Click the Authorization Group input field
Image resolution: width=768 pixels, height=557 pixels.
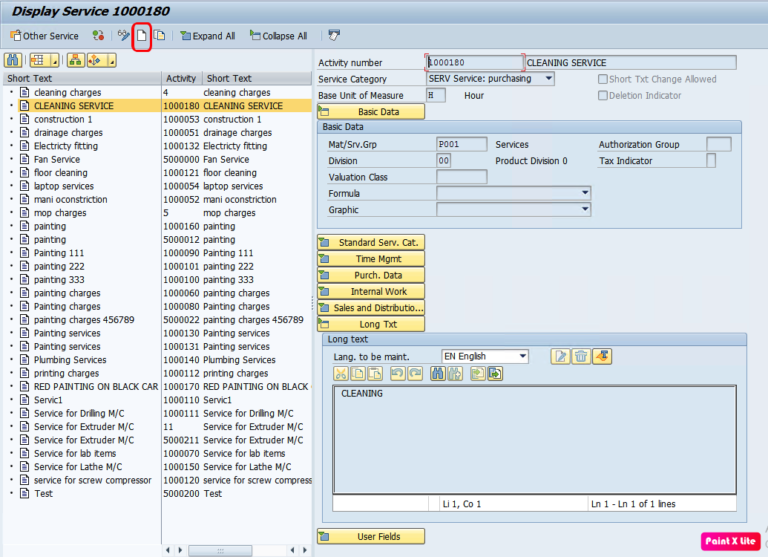(x=719, y=144)
